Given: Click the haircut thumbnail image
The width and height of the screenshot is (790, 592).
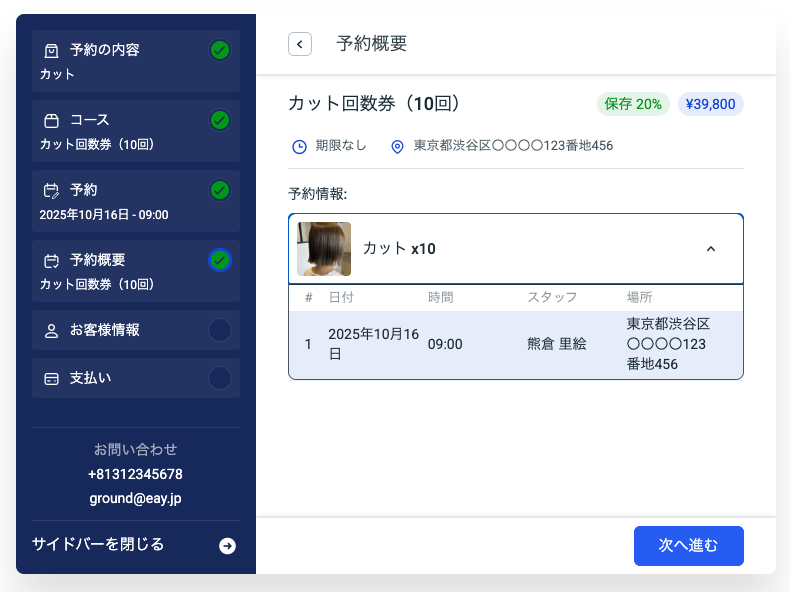Looking at the screenshot, I should tap(324, 249).
